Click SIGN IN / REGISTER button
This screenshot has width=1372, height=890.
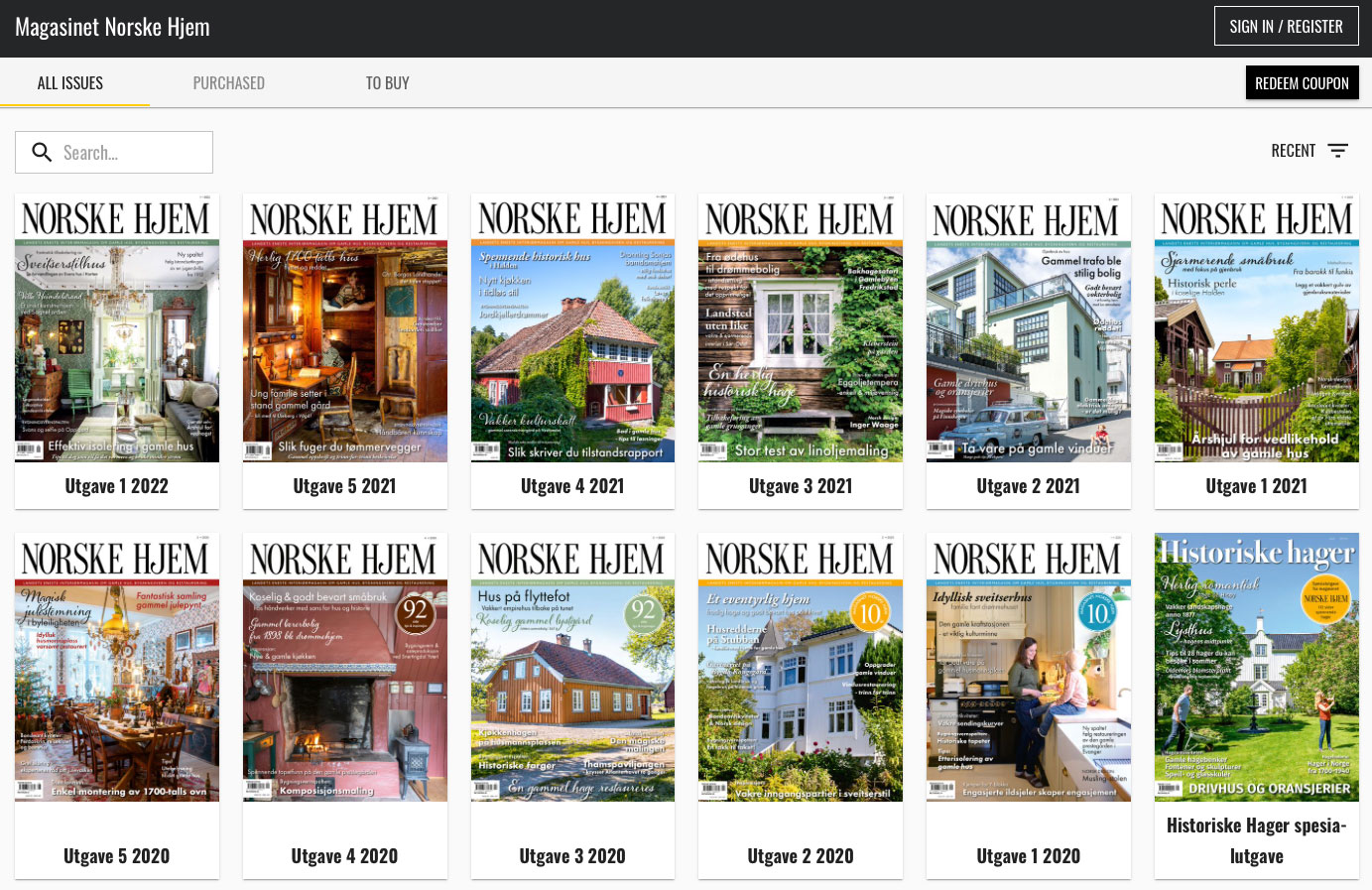(x=1287, y=27)
